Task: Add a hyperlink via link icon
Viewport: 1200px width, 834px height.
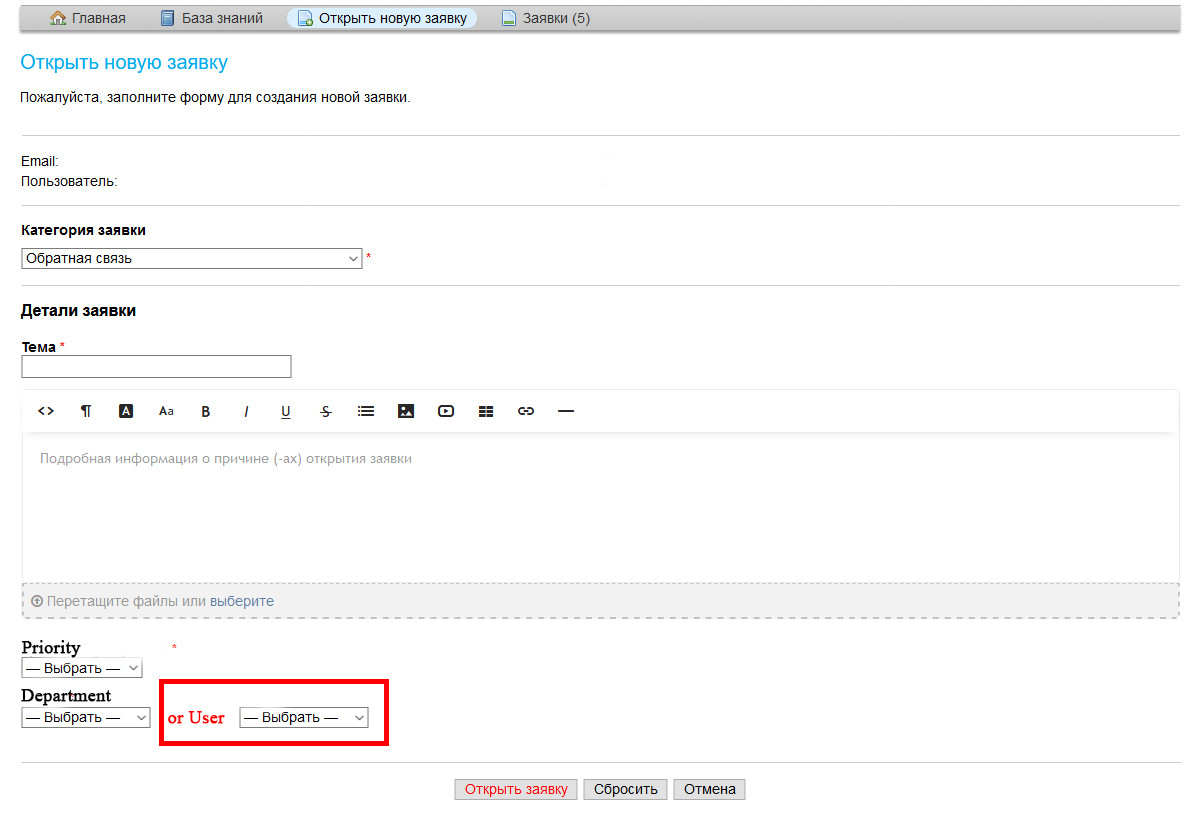Action: click(x=526, y=411)
